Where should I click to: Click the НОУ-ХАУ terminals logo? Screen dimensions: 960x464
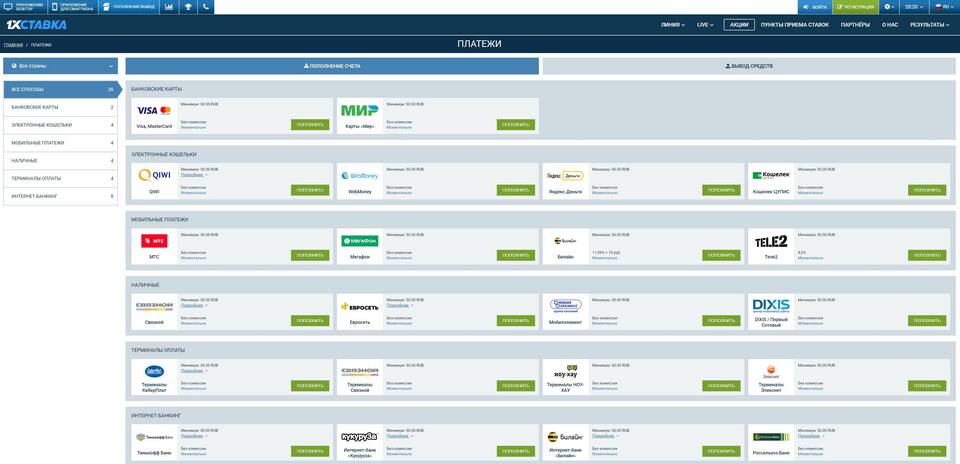click(x=565, y=371)
